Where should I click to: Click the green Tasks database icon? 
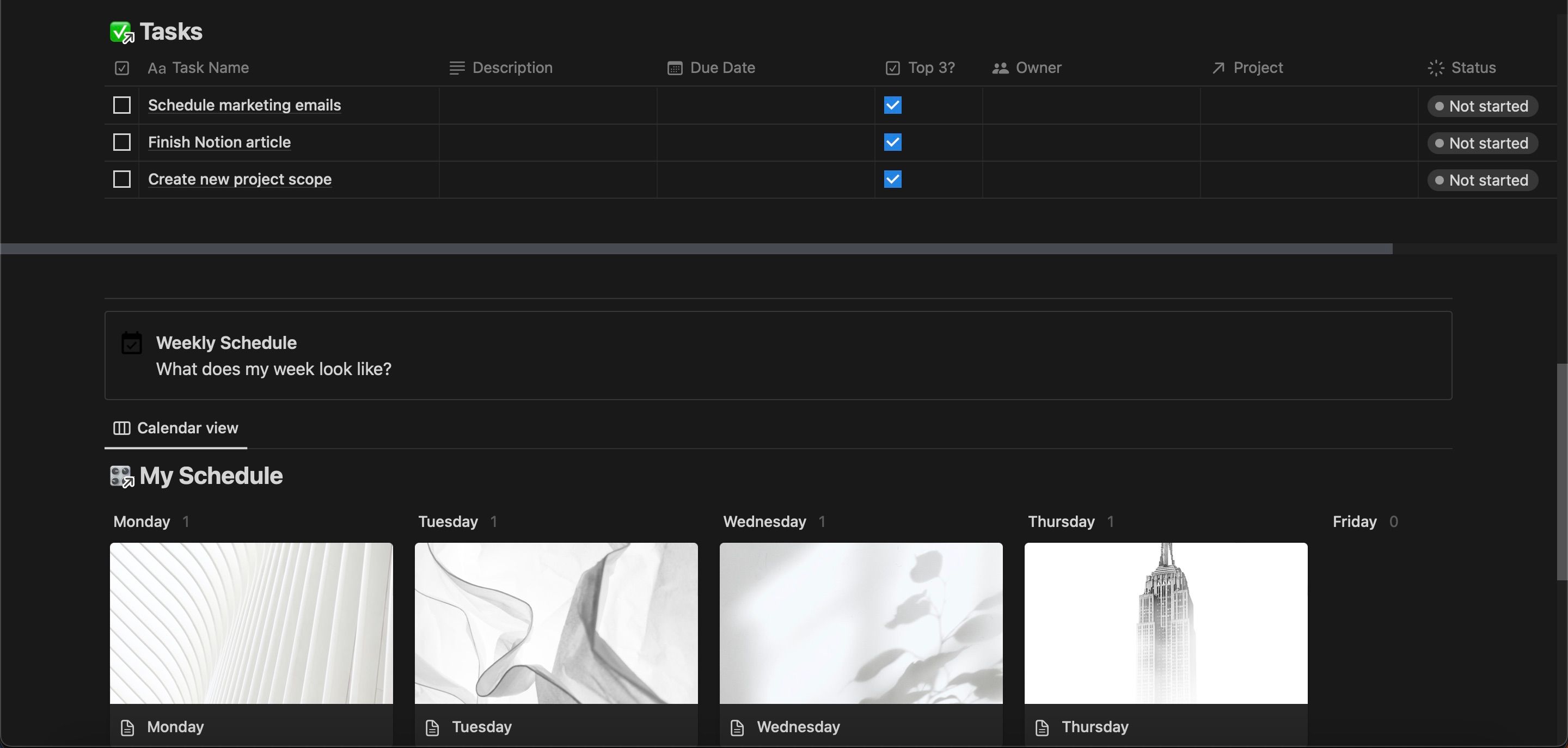pyautogui.click(x=121, y=32)
